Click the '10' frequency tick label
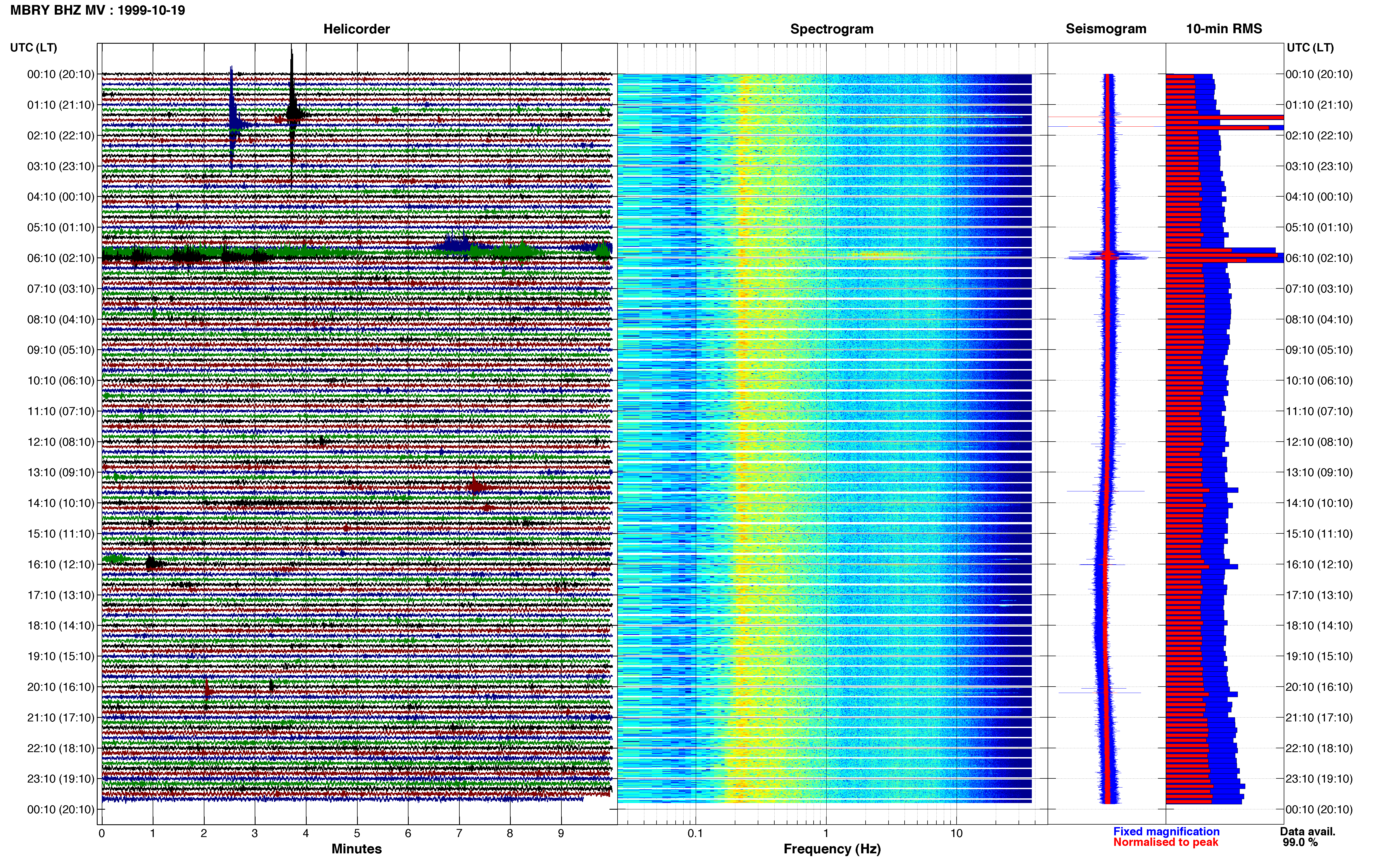1388x868 pixels. [x=956, y=833]
